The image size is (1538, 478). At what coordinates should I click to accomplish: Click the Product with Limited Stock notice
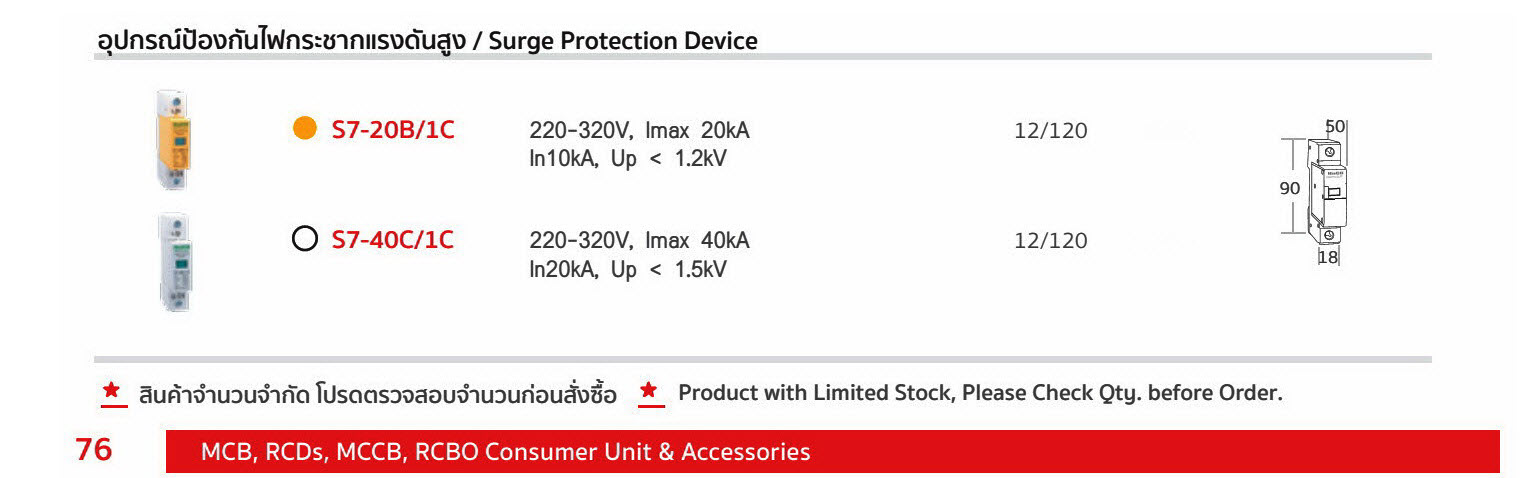[x=980, y=393]
